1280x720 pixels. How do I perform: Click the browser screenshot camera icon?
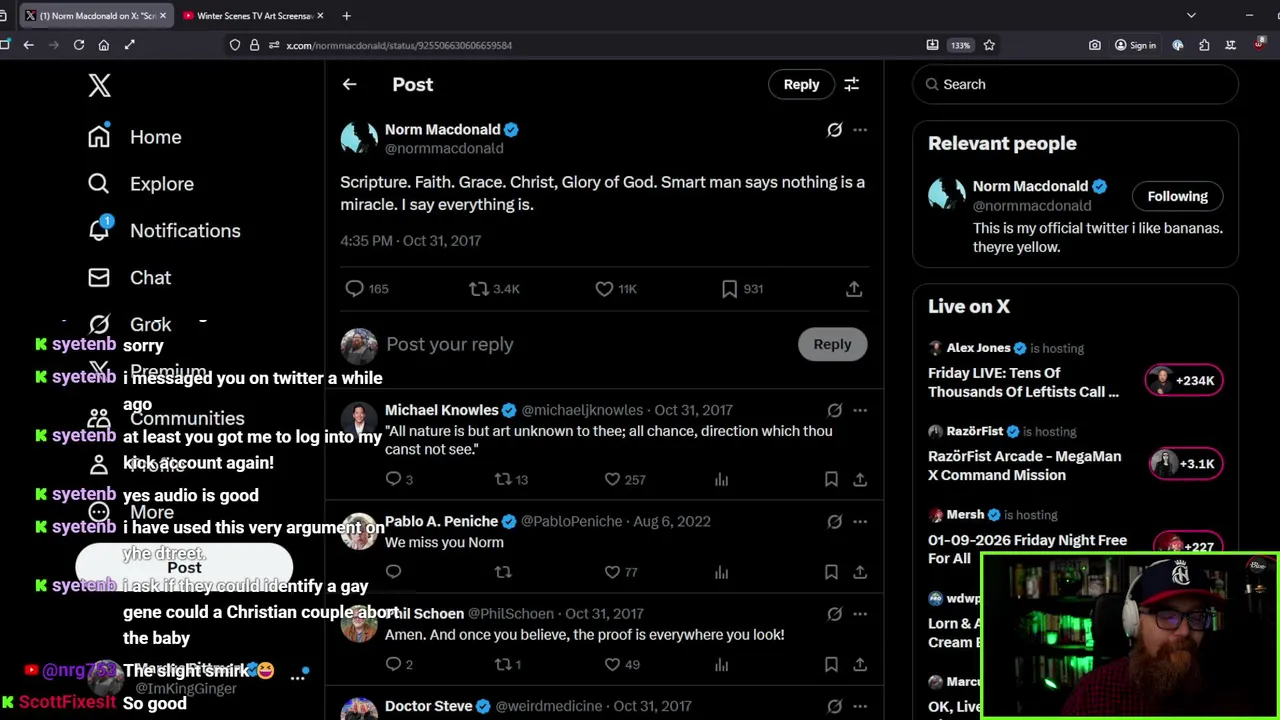click(1095, 45)
